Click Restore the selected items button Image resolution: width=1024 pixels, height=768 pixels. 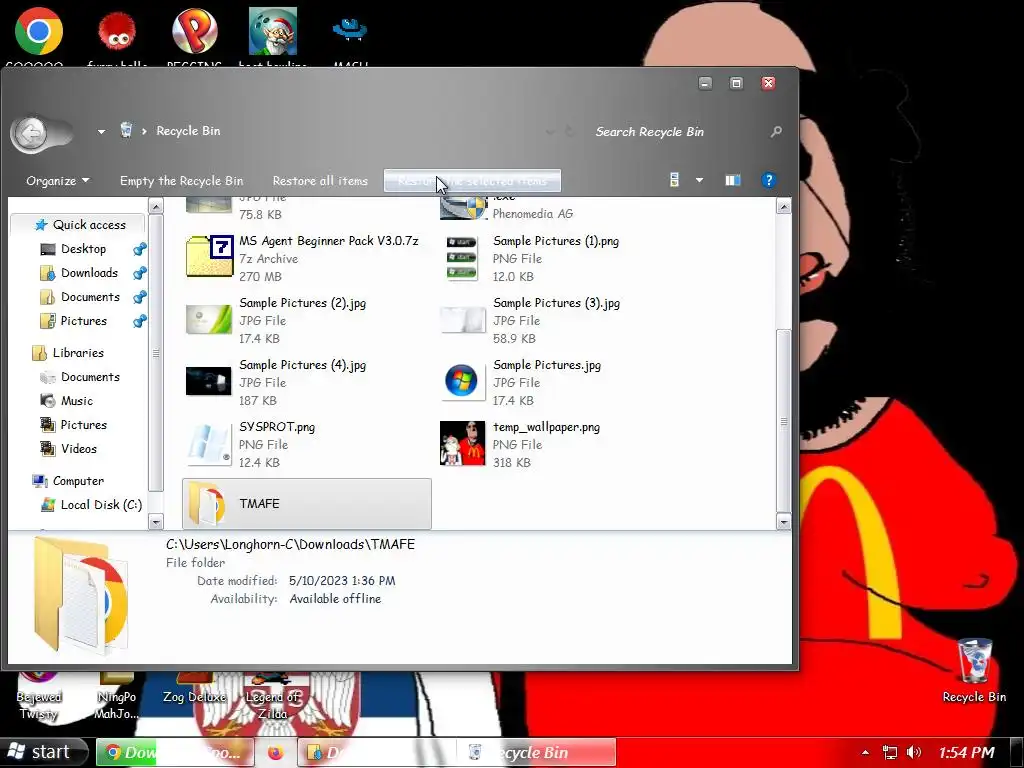pyautogui.click(x=472, y=181)
